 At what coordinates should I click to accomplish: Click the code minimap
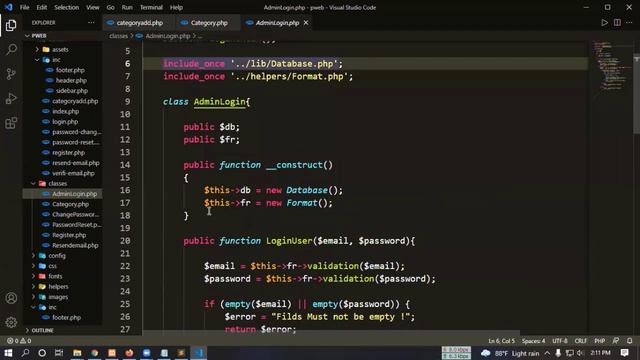[611, 65]
